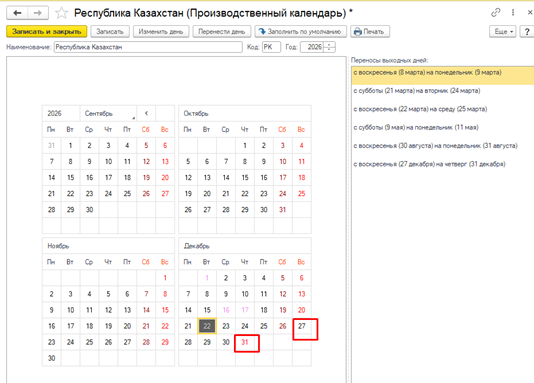Select transfer row '8 марта на понедельник (9 марта)'

point(443,76)
